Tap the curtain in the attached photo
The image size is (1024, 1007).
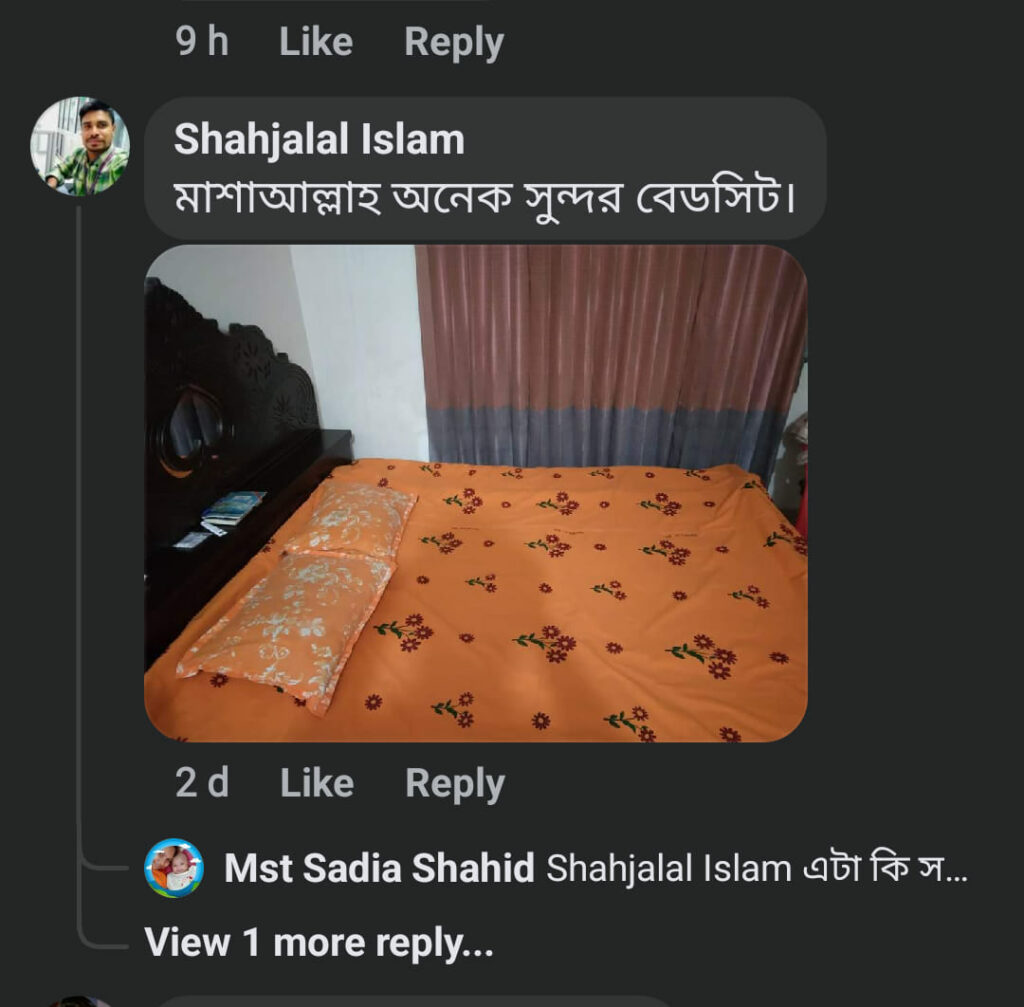(x=610, y=350)
